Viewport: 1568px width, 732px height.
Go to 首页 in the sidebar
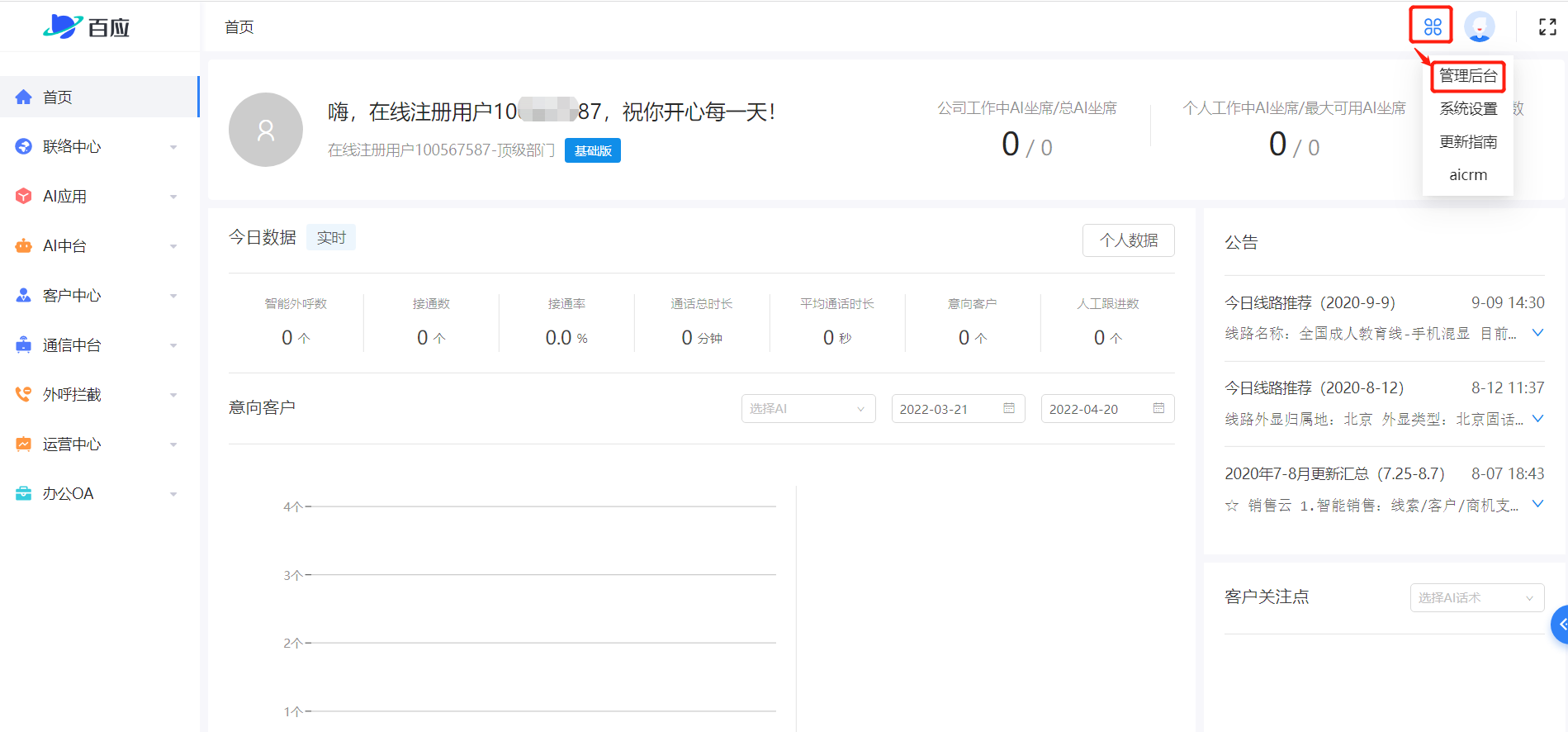coord(58,97)
